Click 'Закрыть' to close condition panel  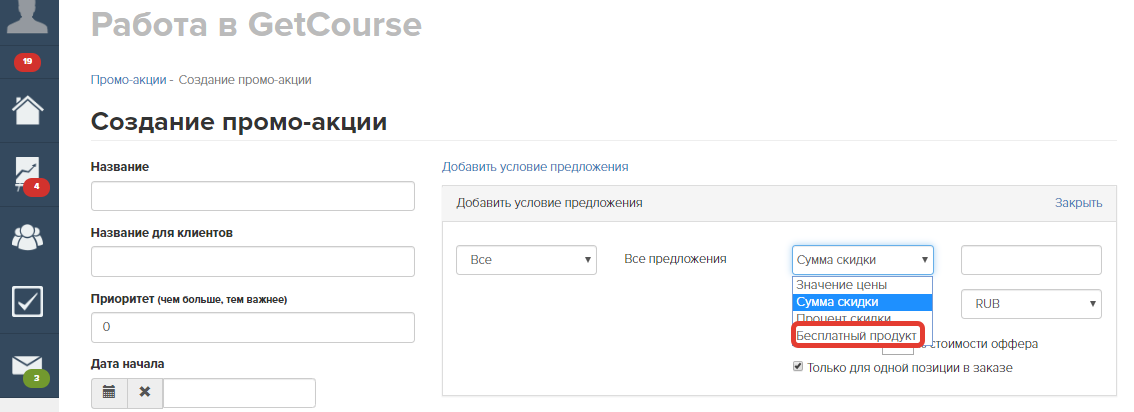pyautogui.click(x=1078, y=203)
